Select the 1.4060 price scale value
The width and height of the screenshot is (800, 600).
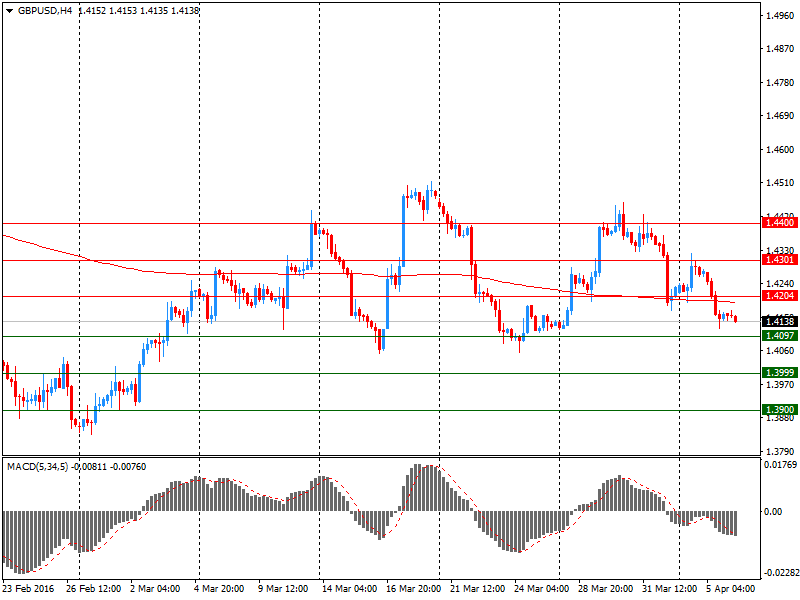(x=780, y=350)
